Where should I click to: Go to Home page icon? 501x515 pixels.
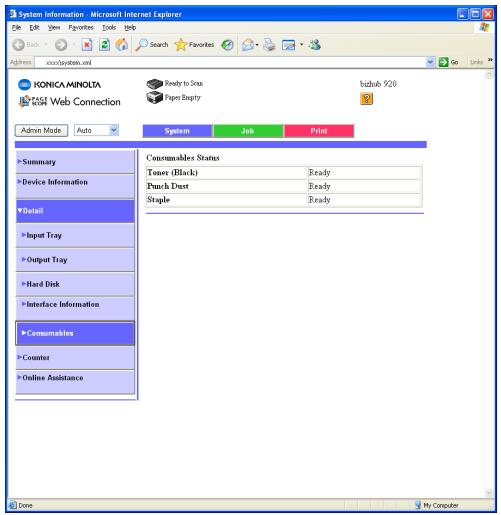[122, 45]
